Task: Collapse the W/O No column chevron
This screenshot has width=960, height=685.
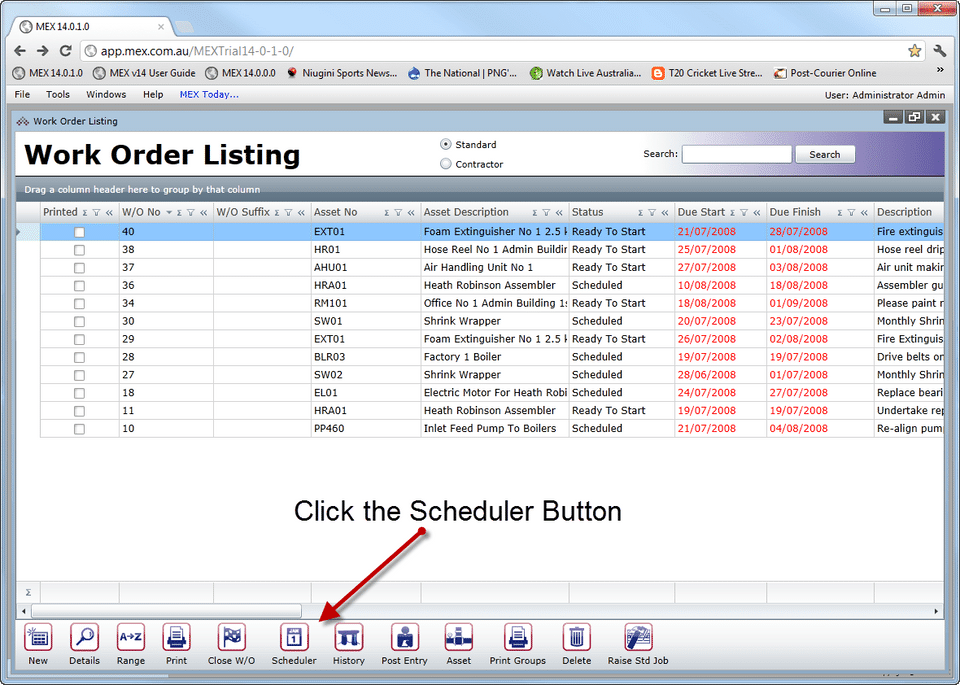Action: pos(203,212)
